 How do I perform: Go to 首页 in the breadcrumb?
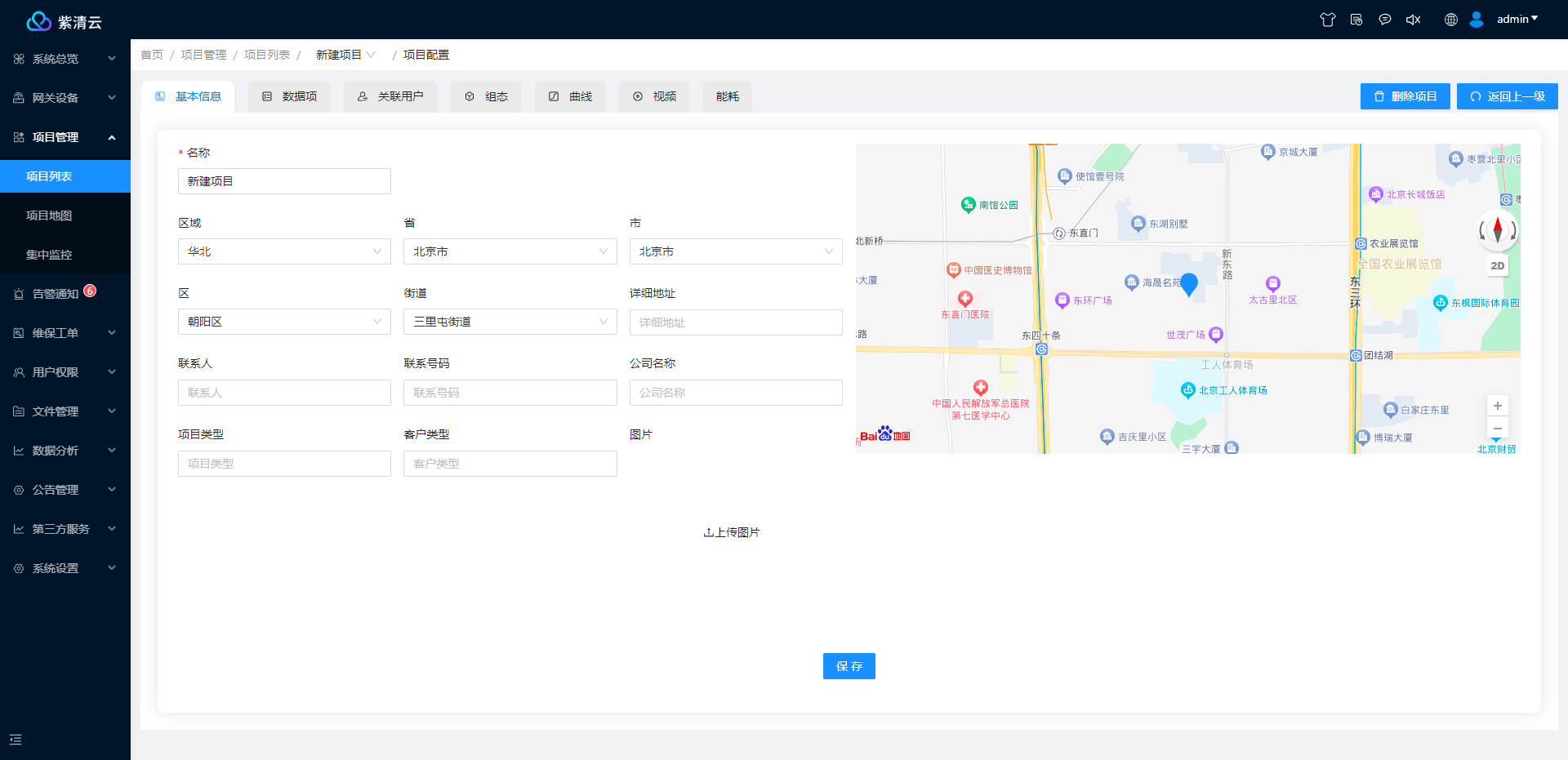tap(152, 55)
